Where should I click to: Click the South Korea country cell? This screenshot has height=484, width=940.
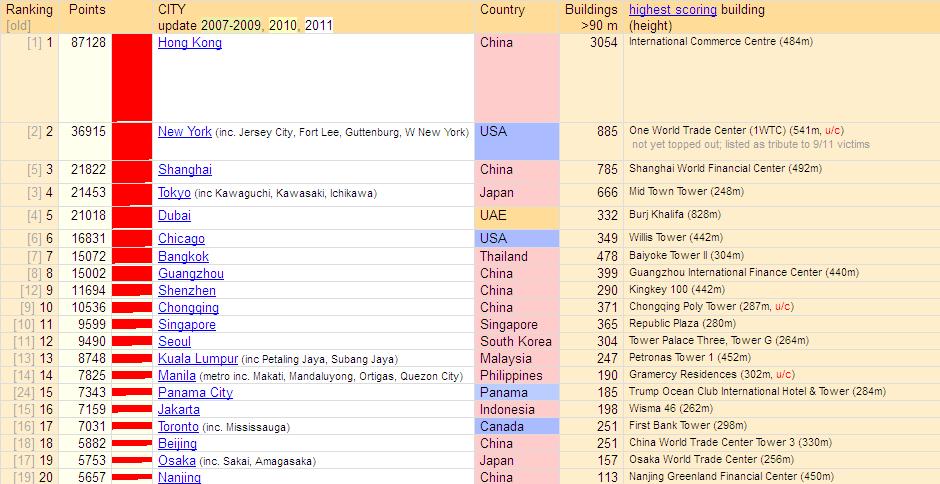[x=516, y=342]
